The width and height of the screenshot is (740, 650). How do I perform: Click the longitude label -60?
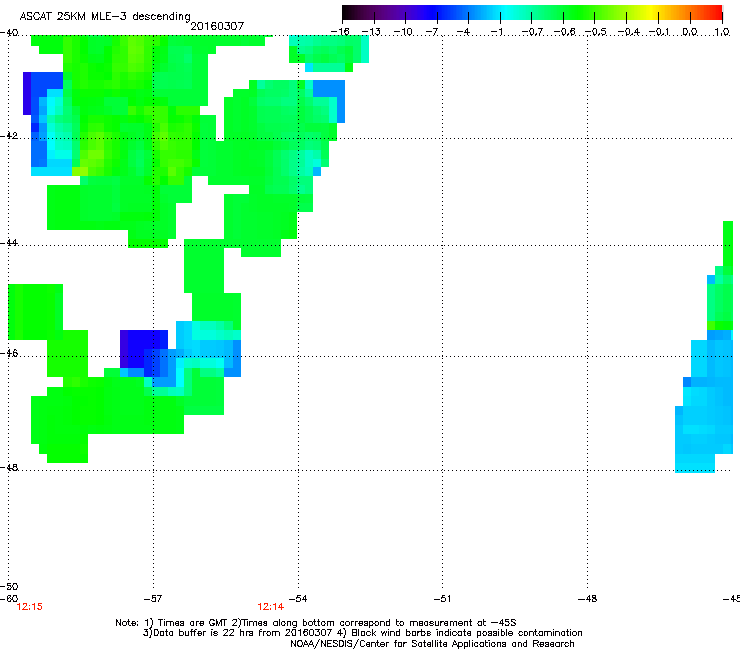pyautogui.click(x=9, y=599)
